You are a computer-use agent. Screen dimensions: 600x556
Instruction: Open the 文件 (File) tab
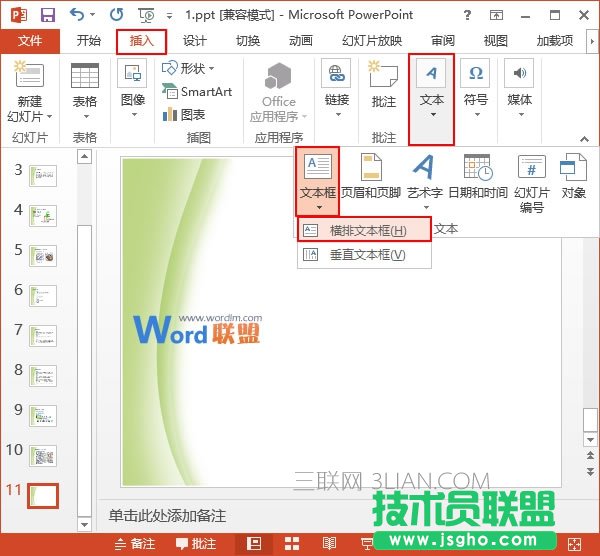click(x=30, y=41)
